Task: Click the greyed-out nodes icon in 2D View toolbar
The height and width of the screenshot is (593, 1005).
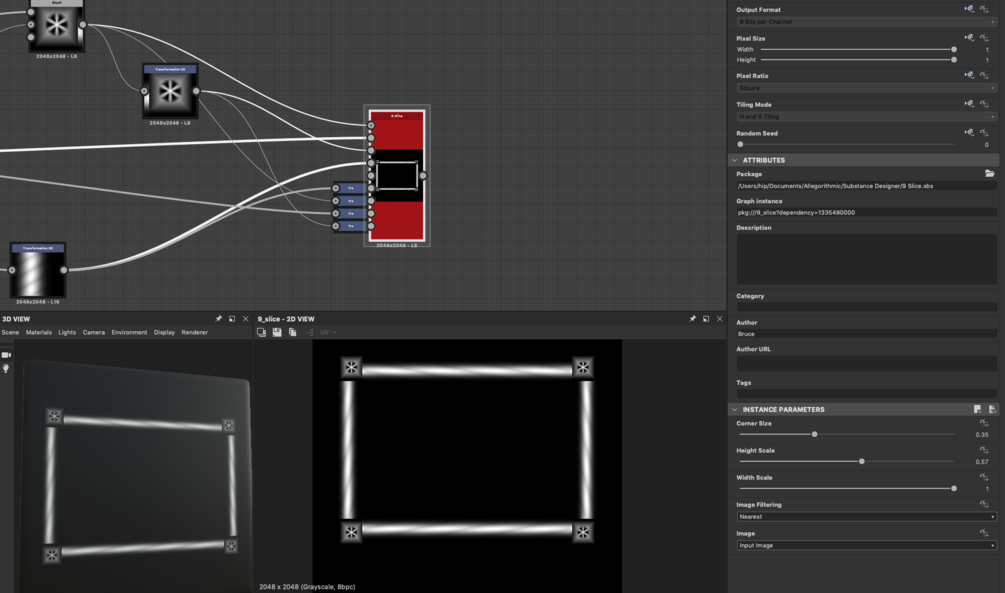Action: (310, 332)
